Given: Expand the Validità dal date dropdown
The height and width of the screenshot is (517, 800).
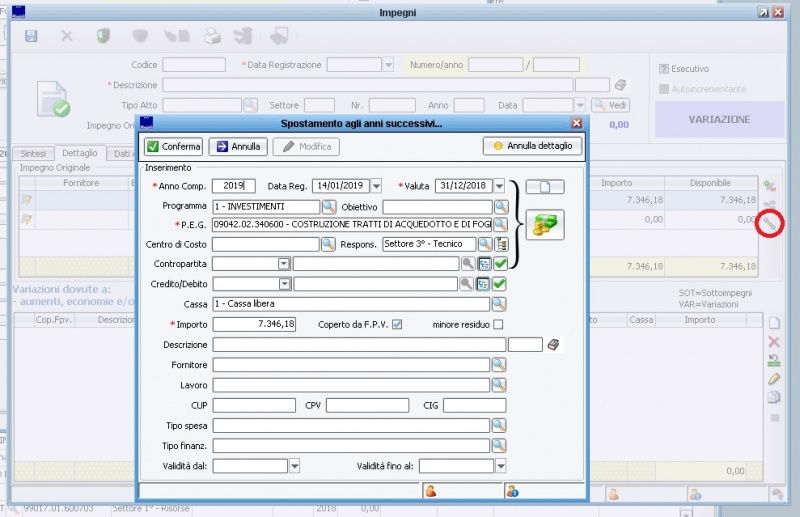Looking at the screenshot, I should coord(294,466).
